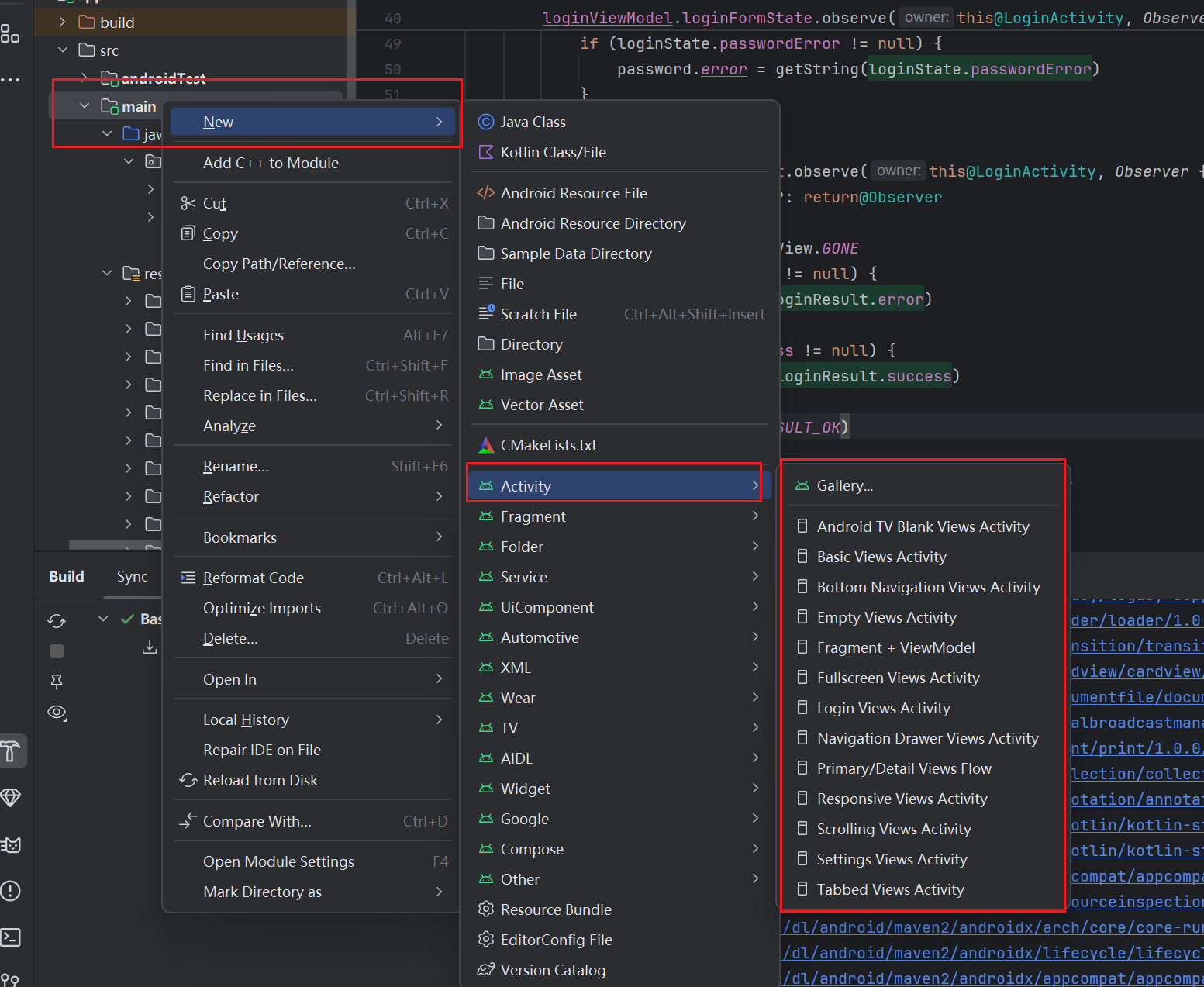Click the CMakeLists.txt triangle icon
Screen dimensions: 1204x987
(486, 445)
